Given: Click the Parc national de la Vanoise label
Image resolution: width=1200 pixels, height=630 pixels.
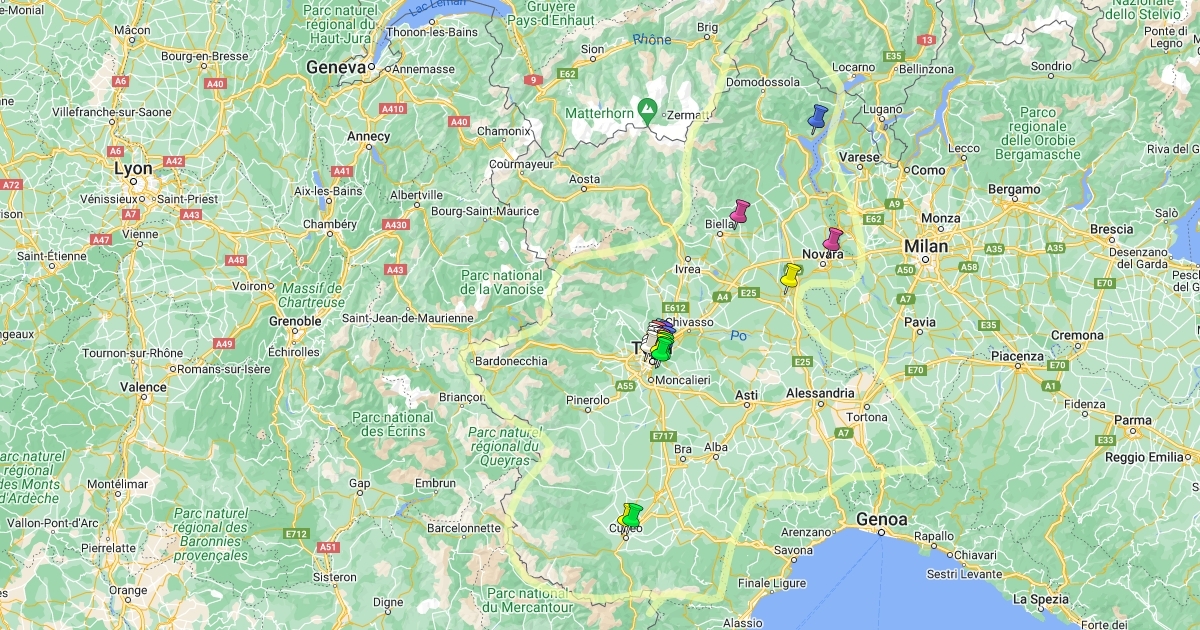Looking at the screenshot, I should click(502, 282).
